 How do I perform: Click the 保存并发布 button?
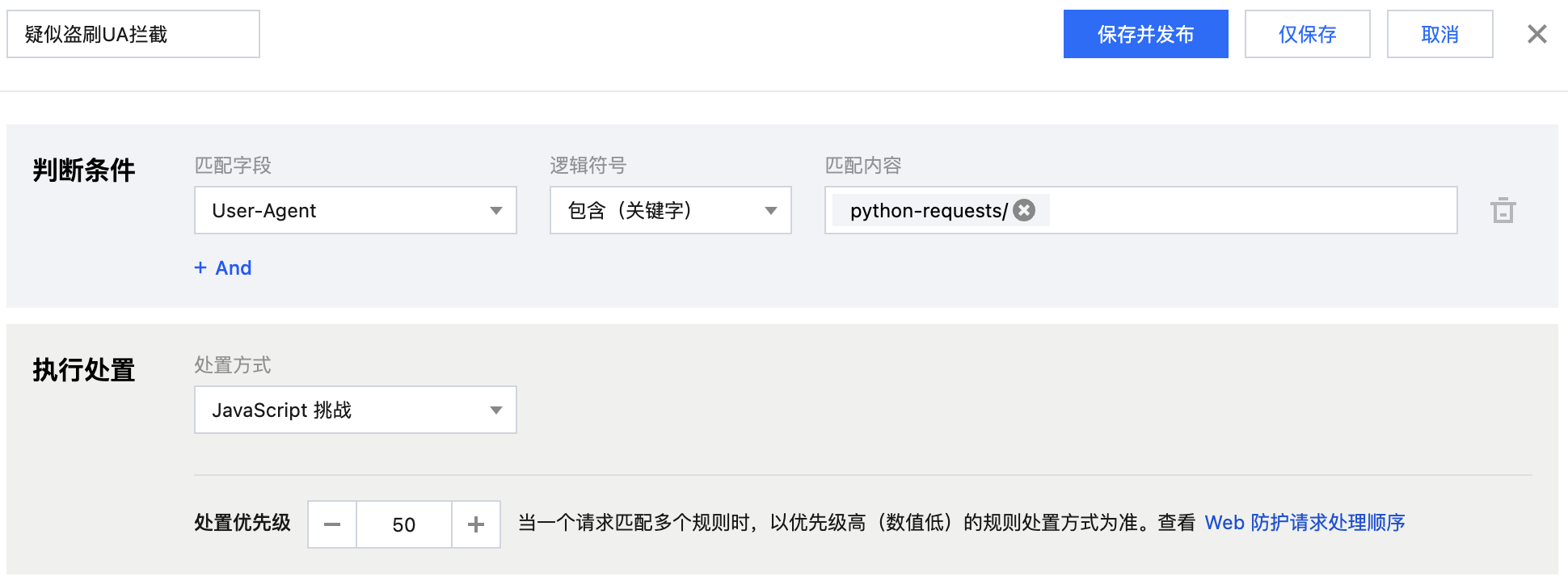tap(1145, 34)
